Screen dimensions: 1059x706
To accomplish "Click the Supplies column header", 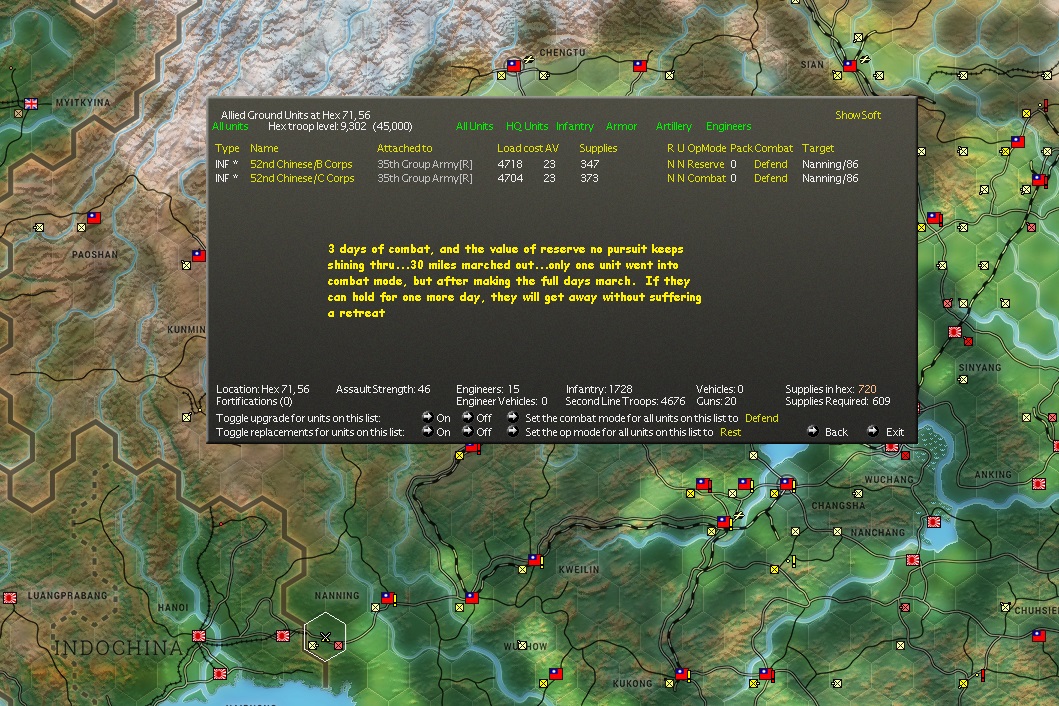I will [x=598, y=148].
